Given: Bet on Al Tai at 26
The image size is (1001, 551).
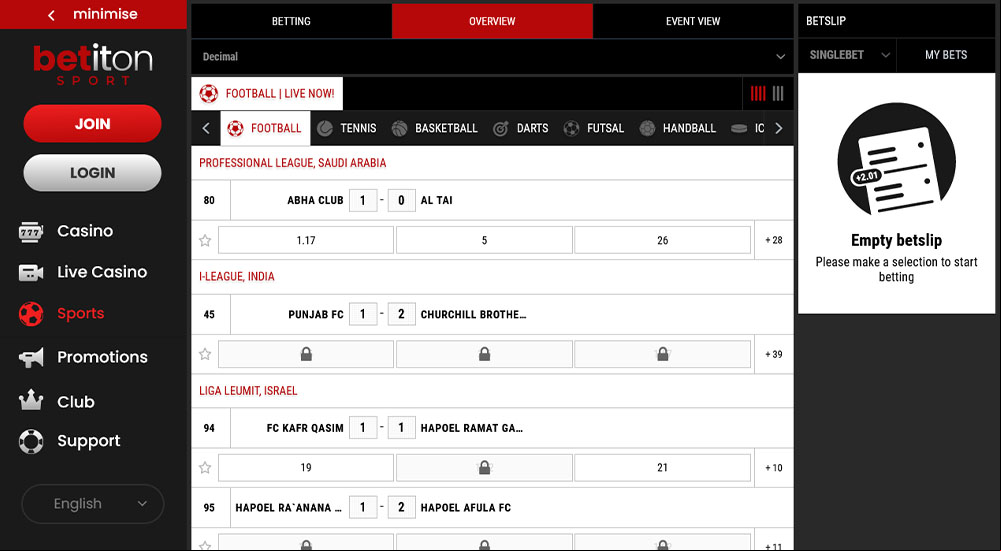Looking at the screenshot, I should coord(662,241).
